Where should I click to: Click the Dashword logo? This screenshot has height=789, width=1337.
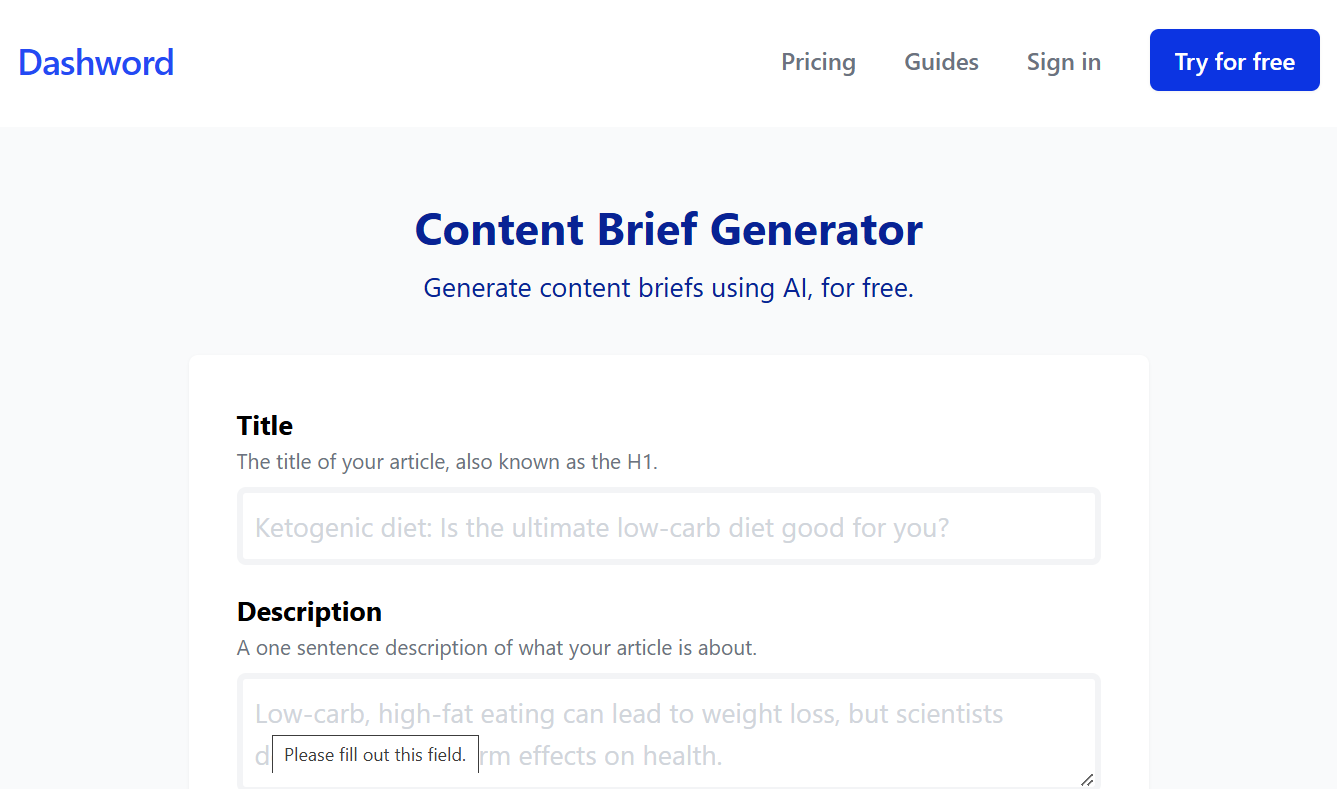coord(95,62)
